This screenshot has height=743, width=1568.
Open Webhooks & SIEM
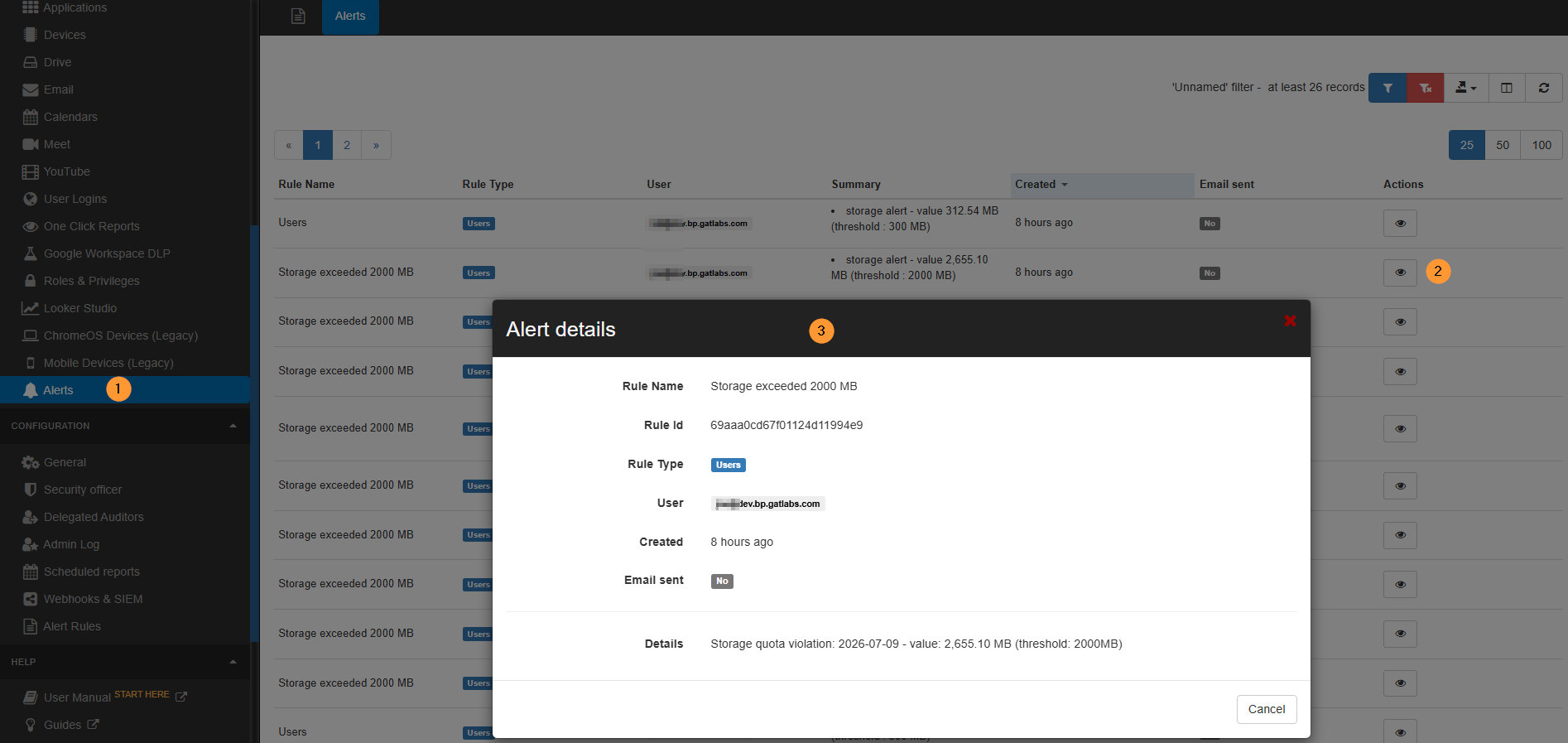click(93, 599)
